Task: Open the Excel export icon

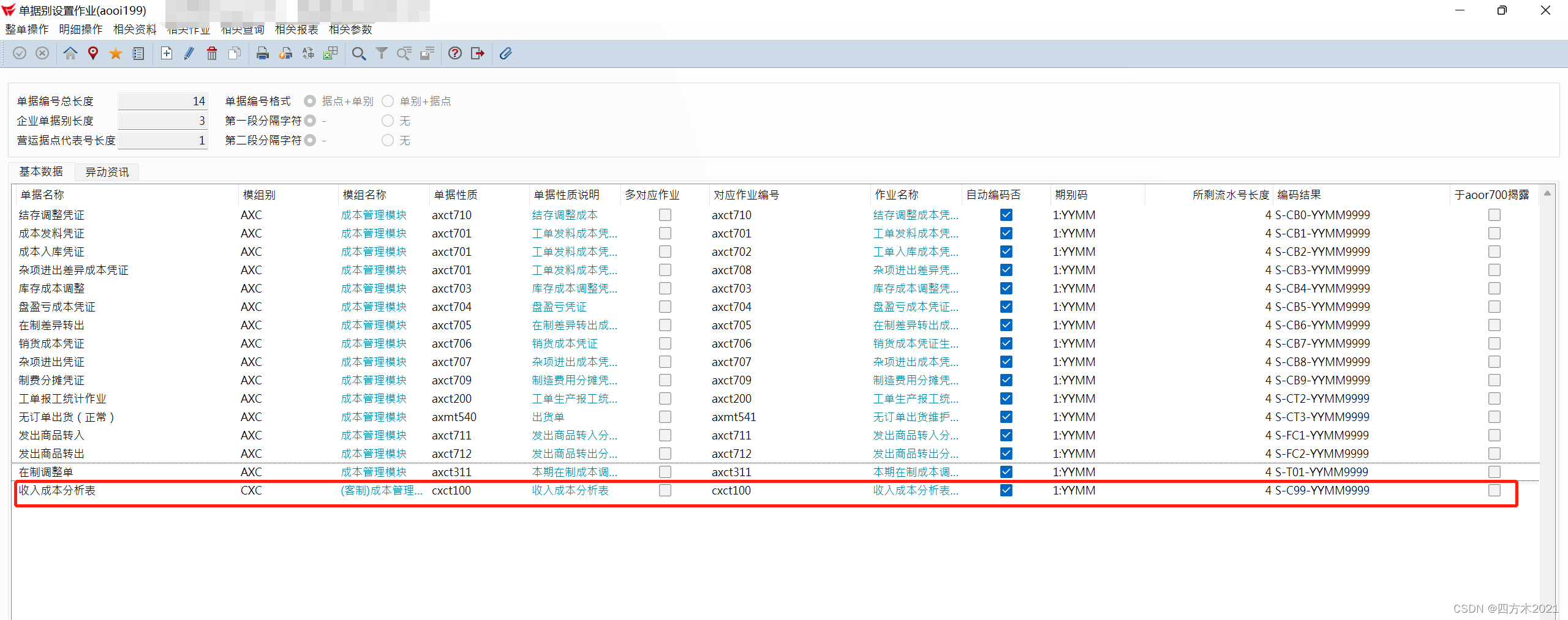Action: tap(331, 53)
